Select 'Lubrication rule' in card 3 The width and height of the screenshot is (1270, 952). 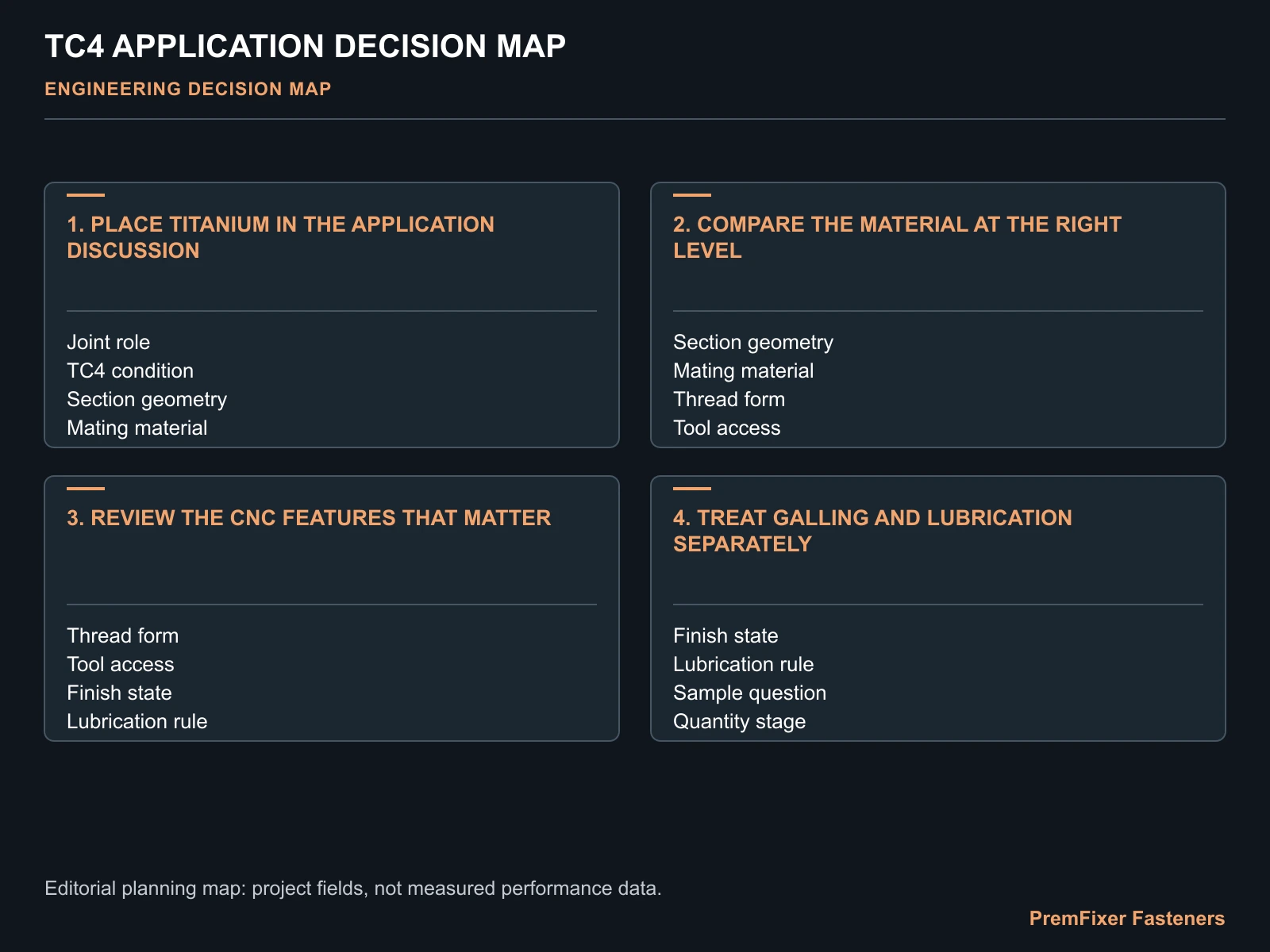137,721
